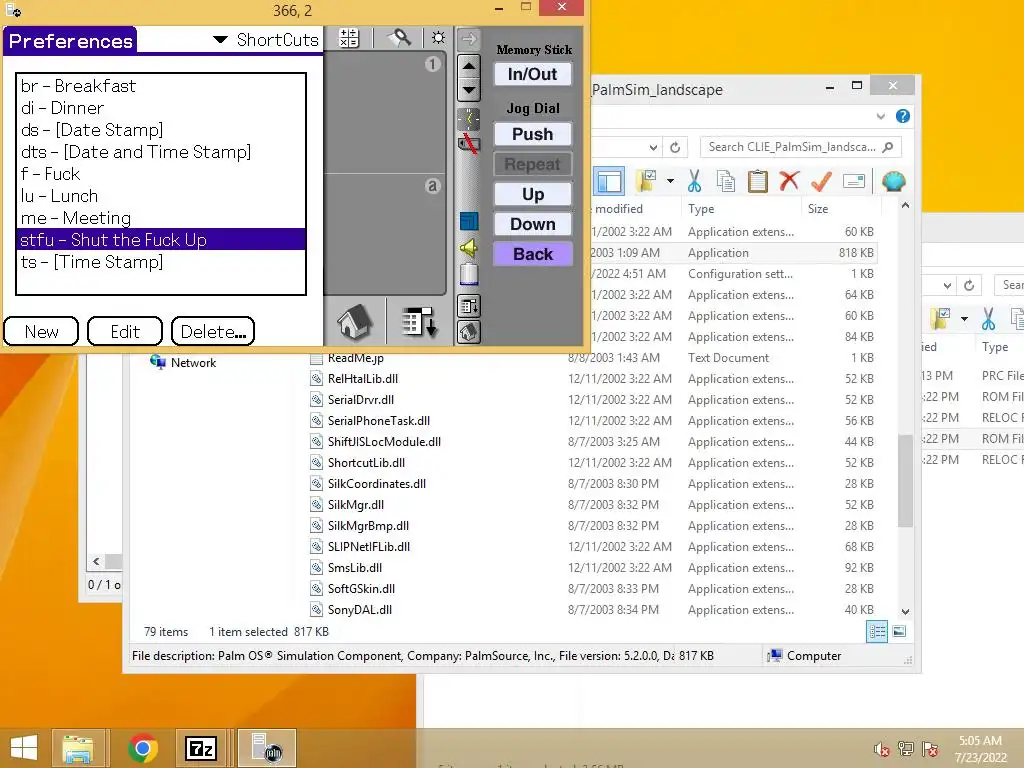Expand the ribbon chevron beside Help
1024x768 pixels.
click(x=880, y=117)
